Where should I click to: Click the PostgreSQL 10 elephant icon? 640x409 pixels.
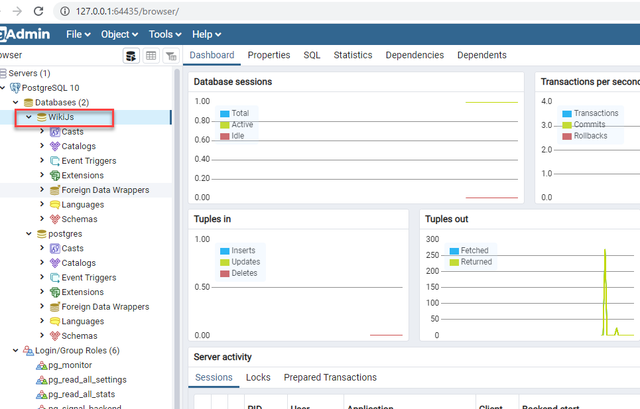tap(15, 88)
